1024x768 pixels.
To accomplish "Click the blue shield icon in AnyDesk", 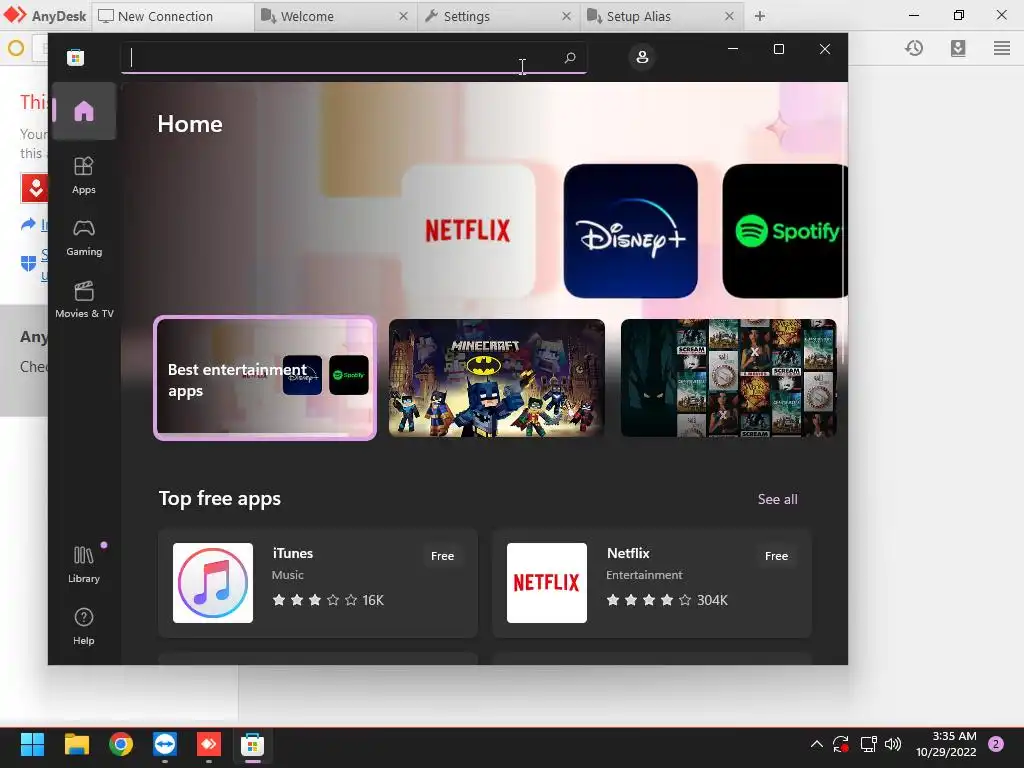I will tap(28, 263).
